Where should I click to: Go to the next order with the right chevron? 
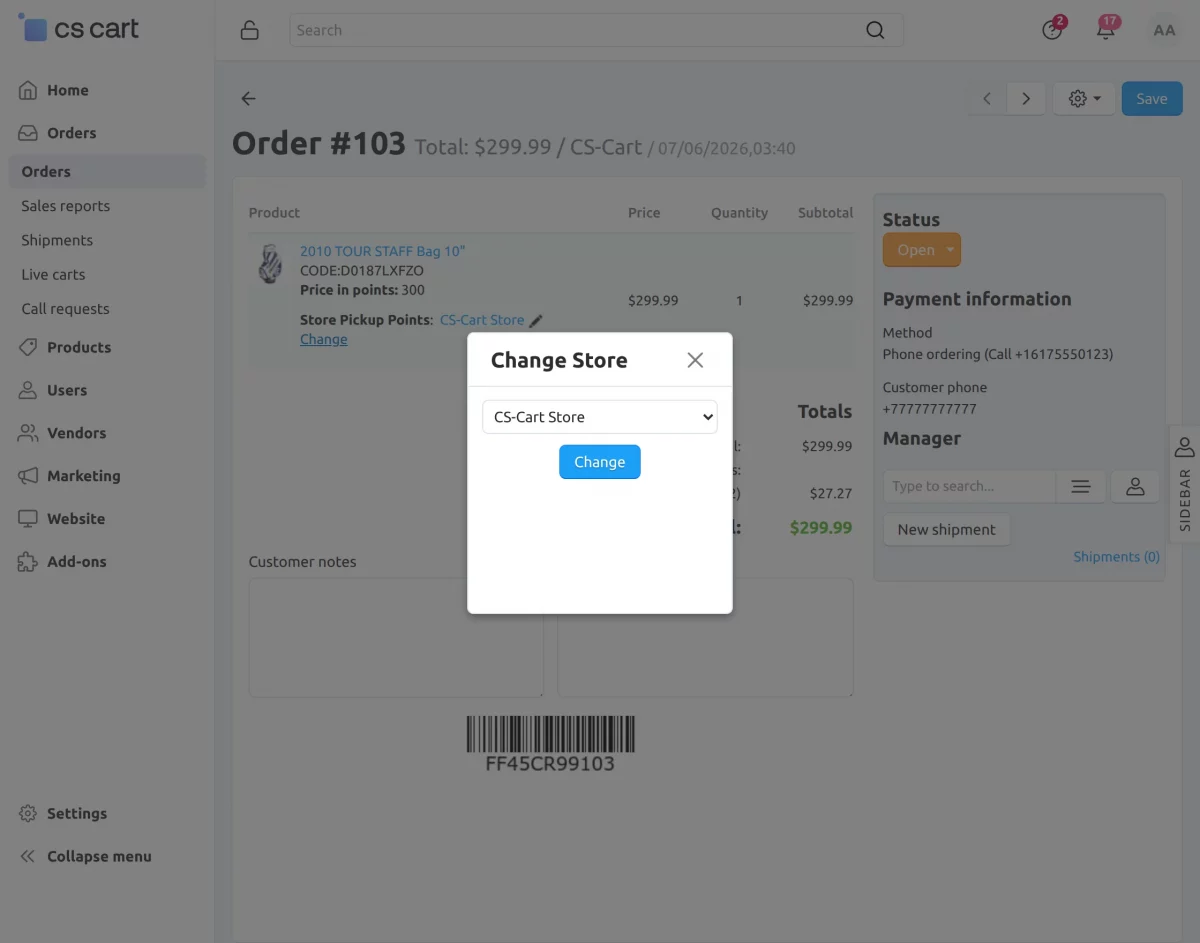point(1025,98)
